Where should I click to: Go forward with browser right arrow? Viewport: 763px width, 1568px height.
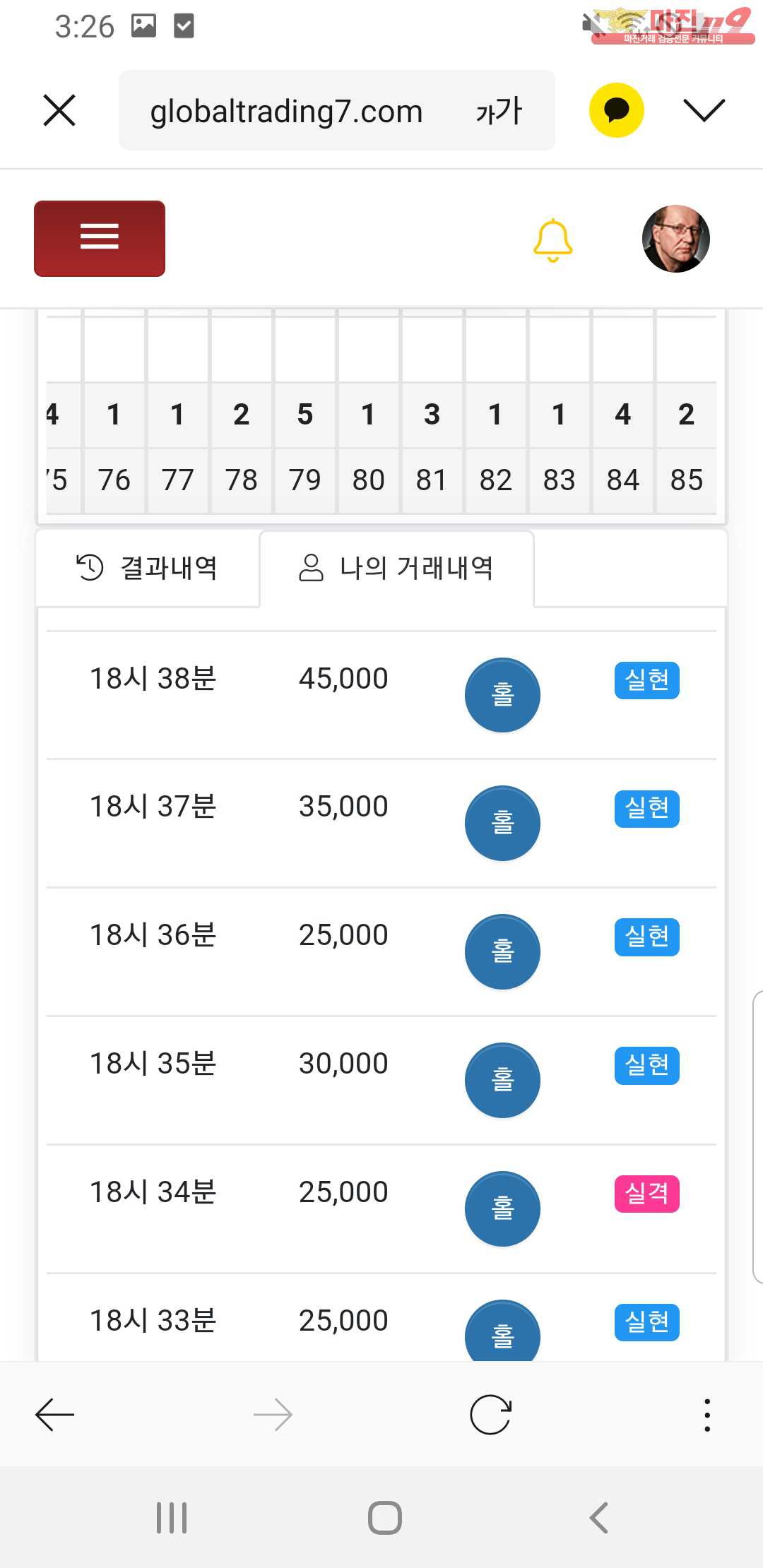click(273, 1415)
